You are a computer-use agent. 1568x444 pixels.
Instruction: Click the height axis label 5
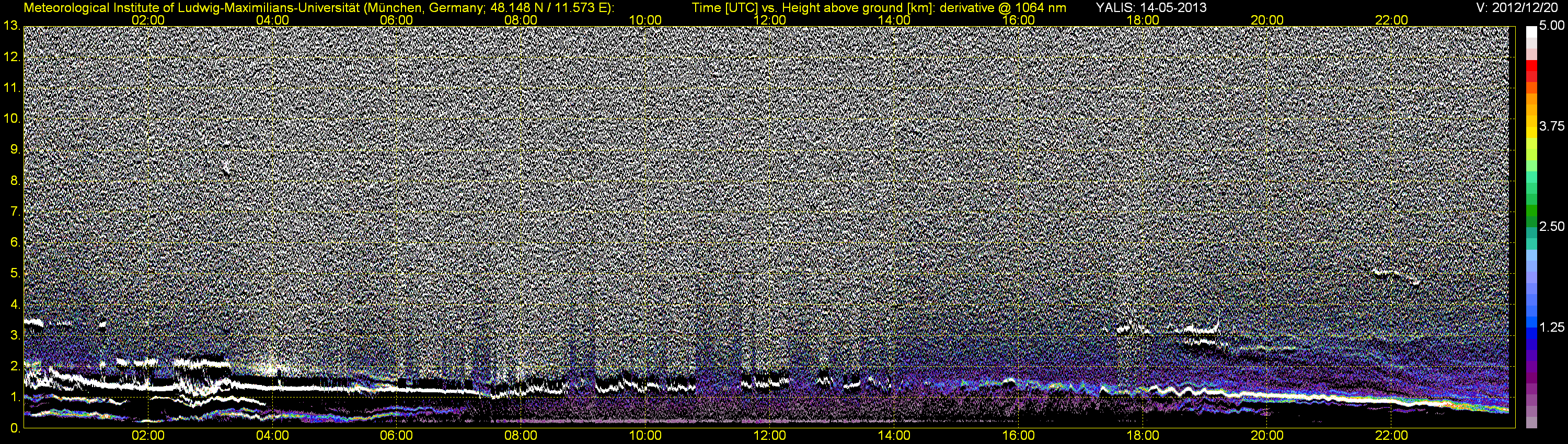(15, 273)
